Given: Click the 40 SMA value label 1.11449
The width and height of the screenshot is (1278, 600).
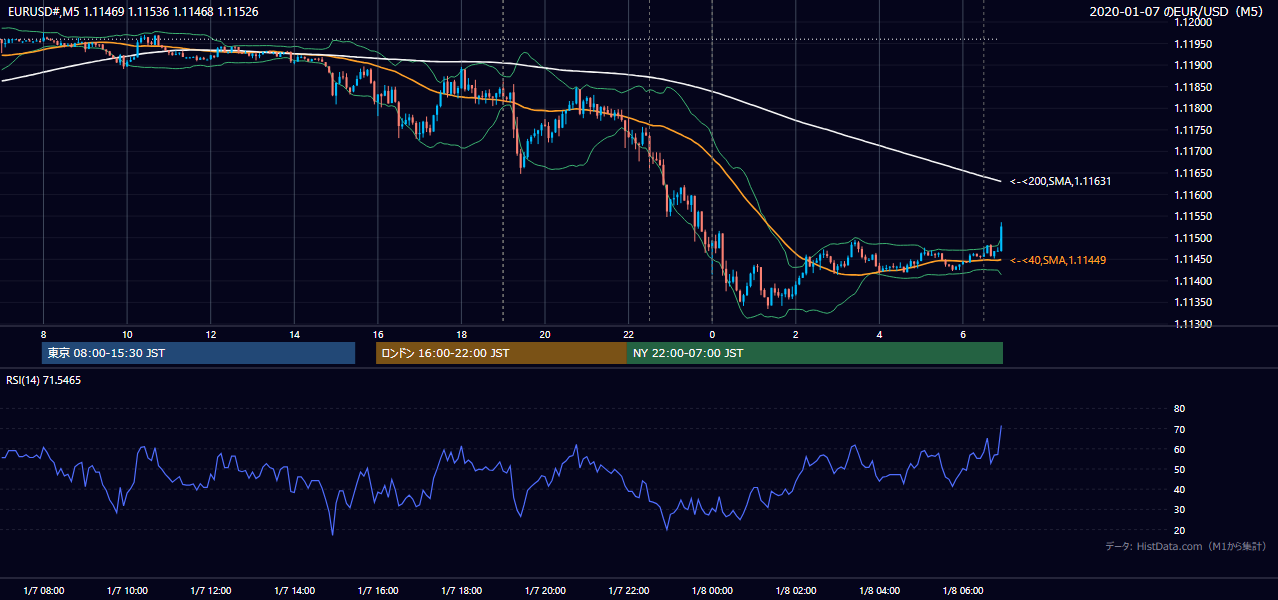Looking at the screenshot, I should 1058,260.
